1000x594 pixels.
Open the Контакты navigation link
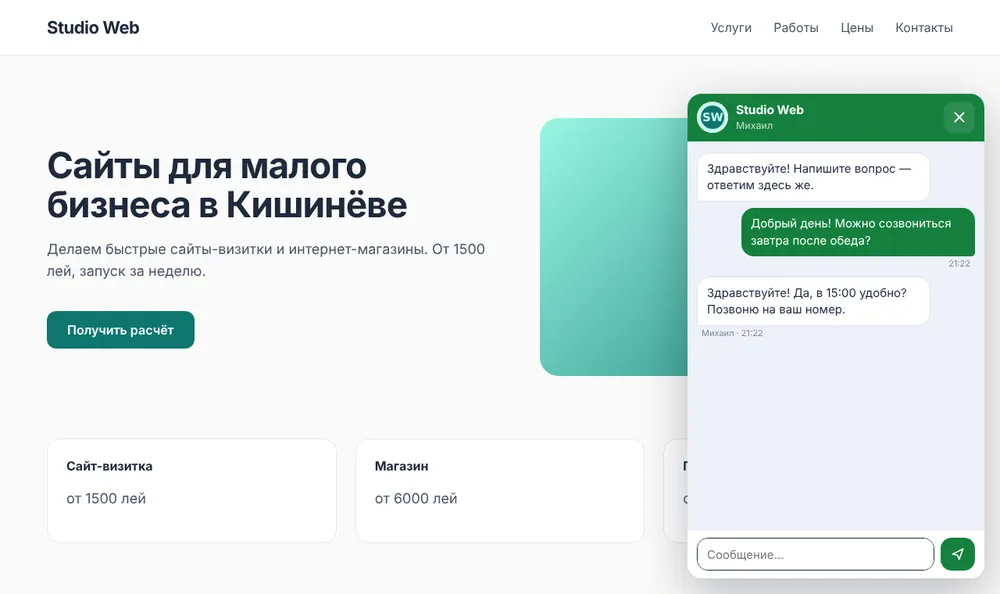[x=923, y=28]
